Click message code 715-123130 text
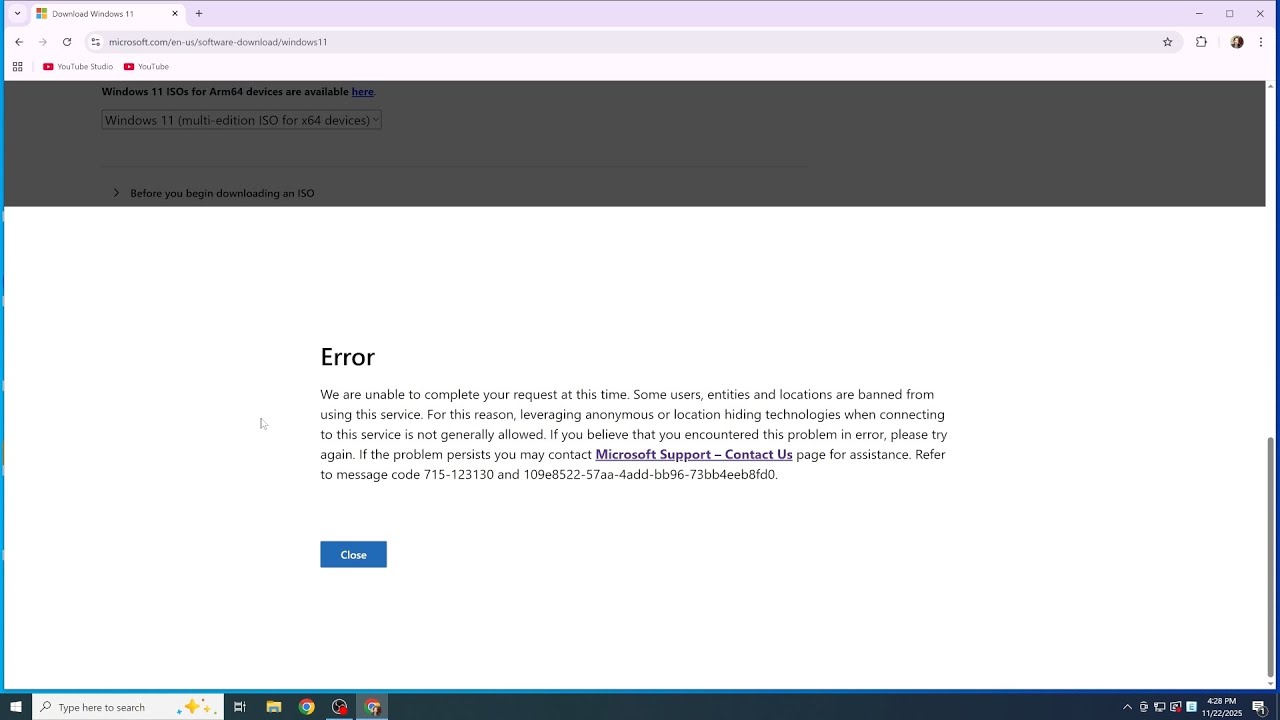1280x720 pixels. (459, 474)
